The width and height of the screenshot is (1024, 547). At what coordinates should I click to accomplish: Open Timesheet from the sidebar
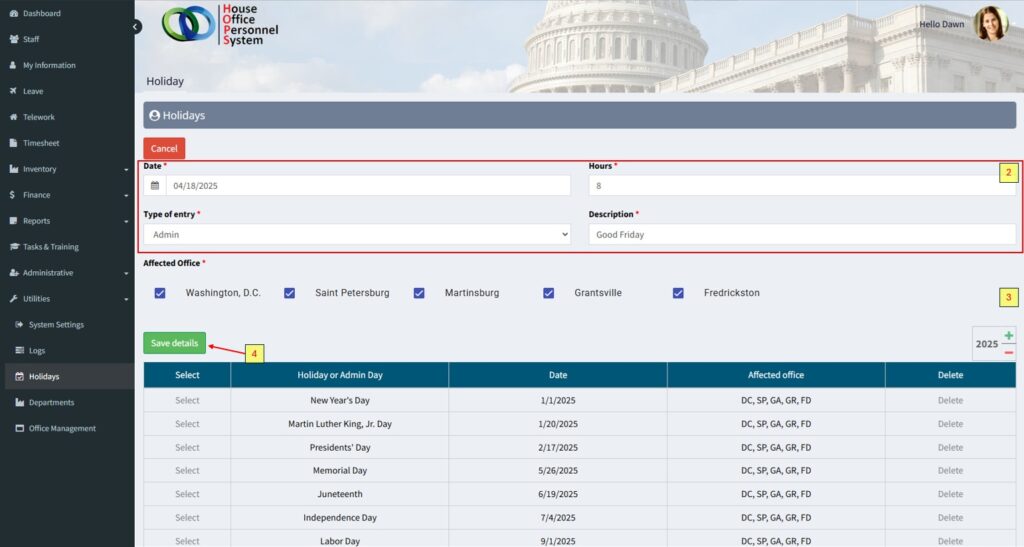(41, 143)
